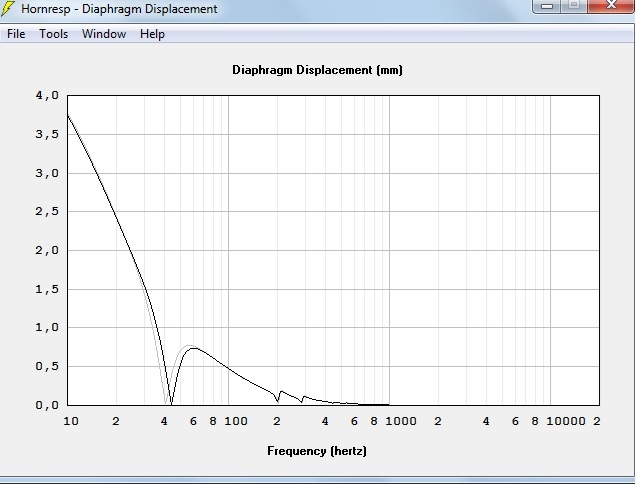Click the Frequency (hertz) axis label

[317, 451]
